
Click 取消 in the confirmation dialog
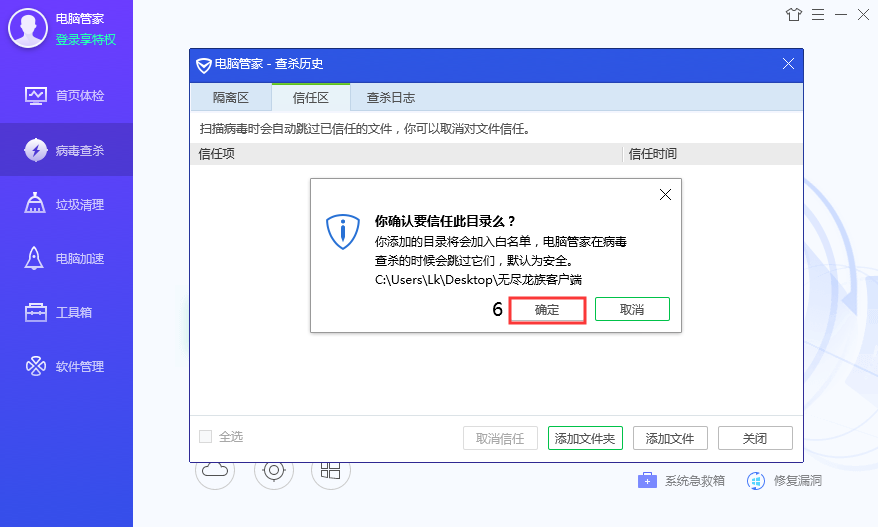click(632, 309)
